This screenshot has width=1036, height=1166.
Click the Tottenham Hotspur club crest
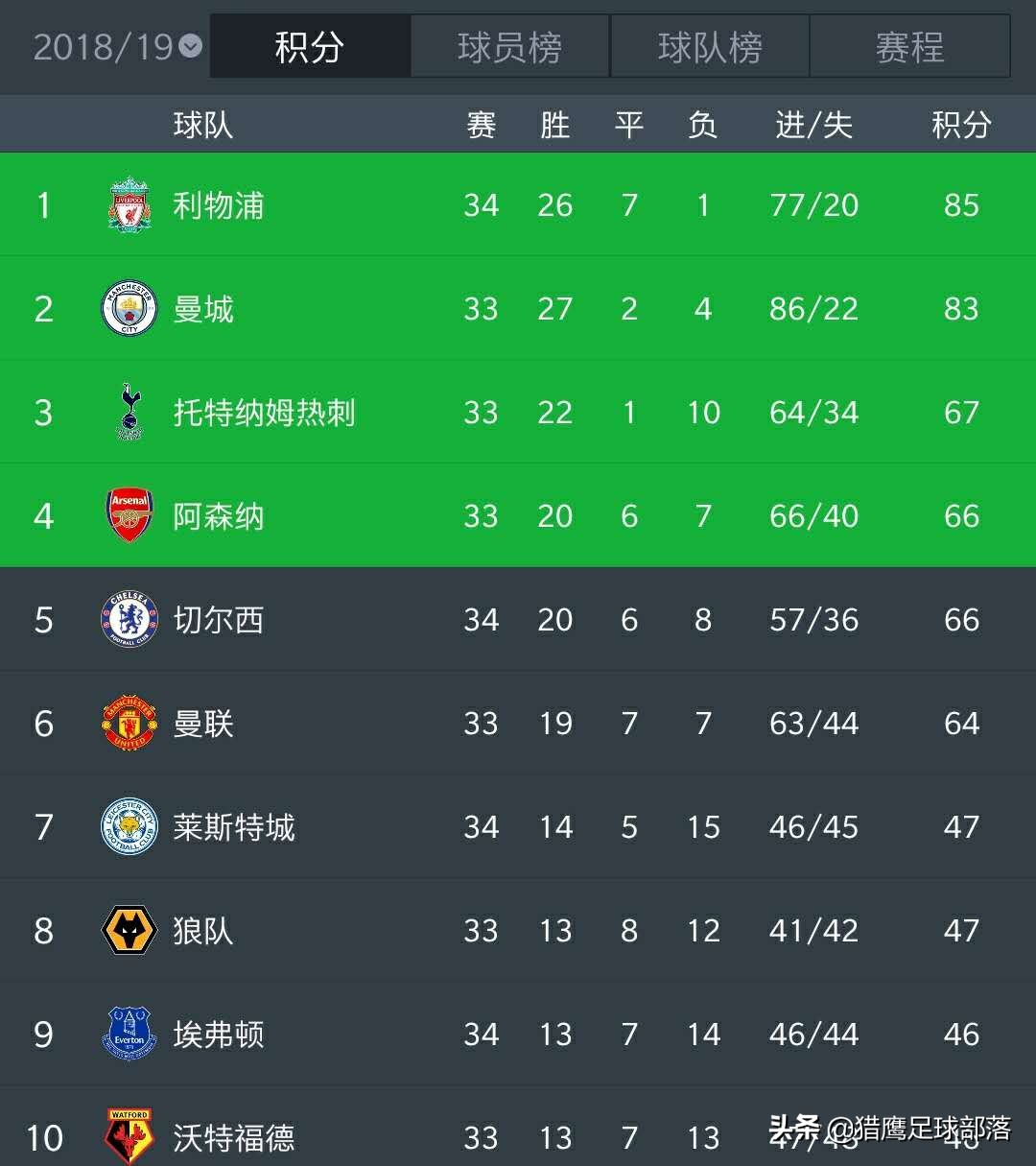(x=129, y=412)
